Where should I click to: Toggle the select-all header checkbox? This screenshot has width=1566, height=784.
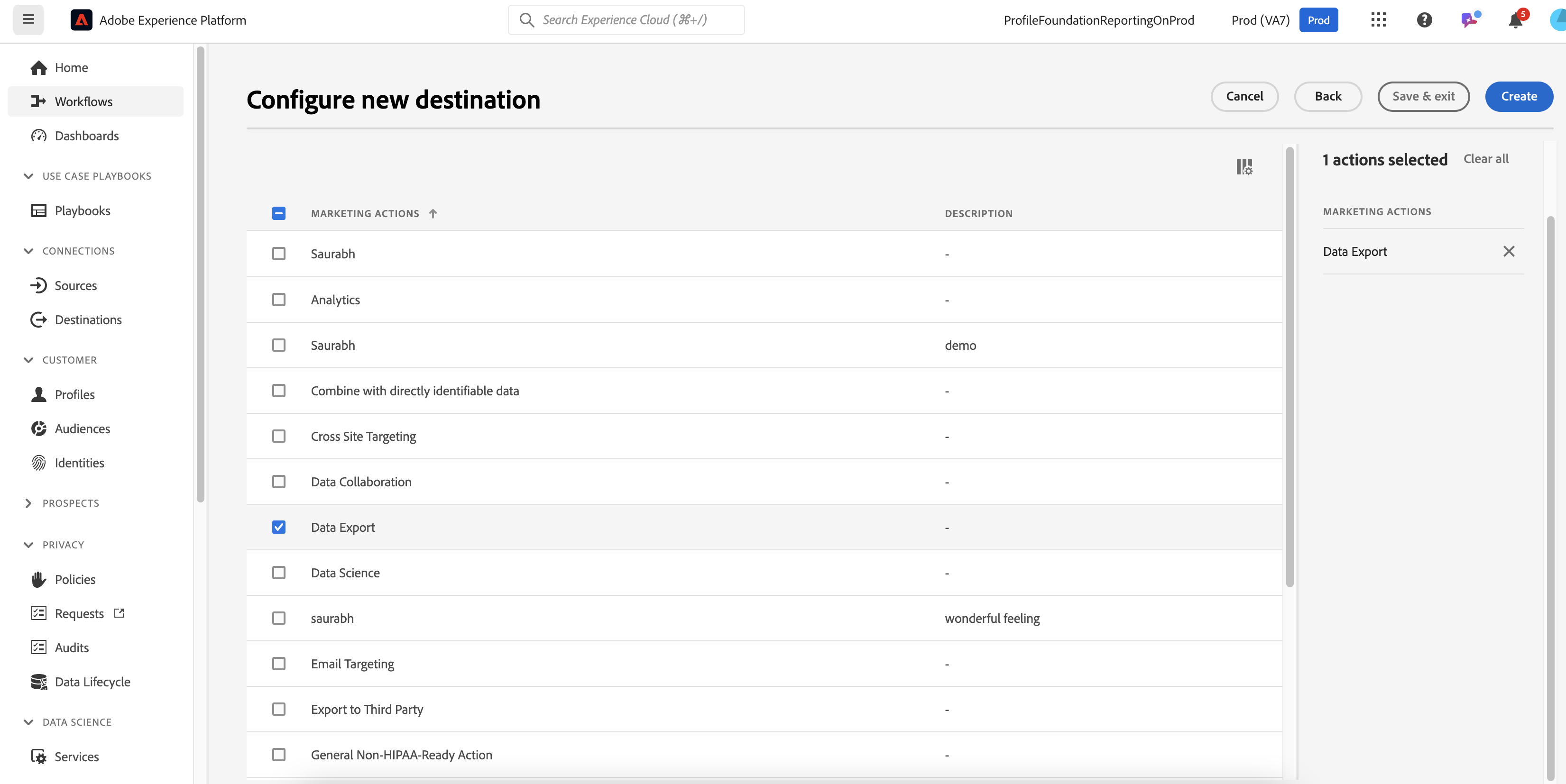[x=278, y=213]
